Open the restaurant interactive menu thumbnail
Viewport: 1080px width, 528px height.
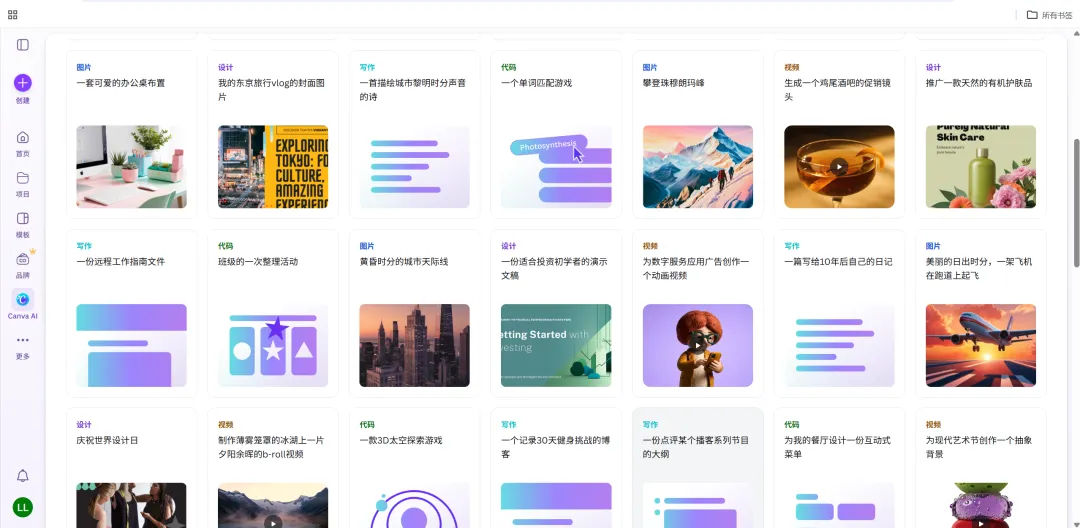pyautogui.click(x=839, y=505)
